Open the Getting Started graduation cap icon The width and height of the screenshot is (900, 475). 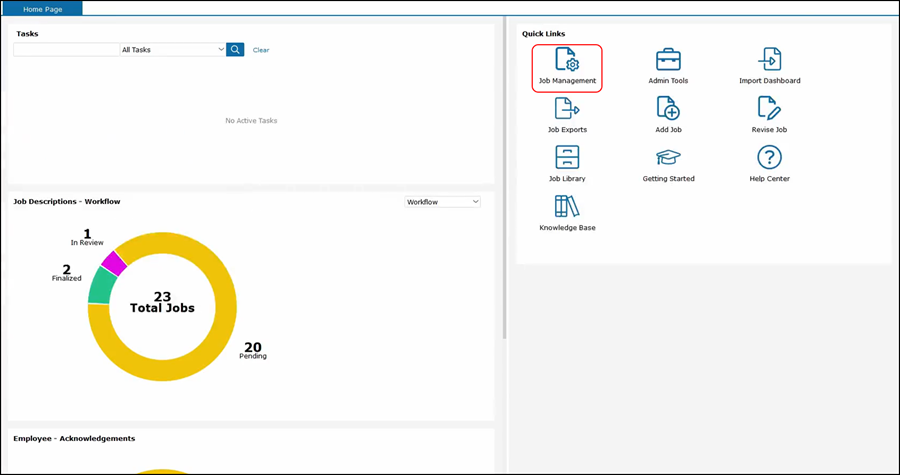(668, 158)
